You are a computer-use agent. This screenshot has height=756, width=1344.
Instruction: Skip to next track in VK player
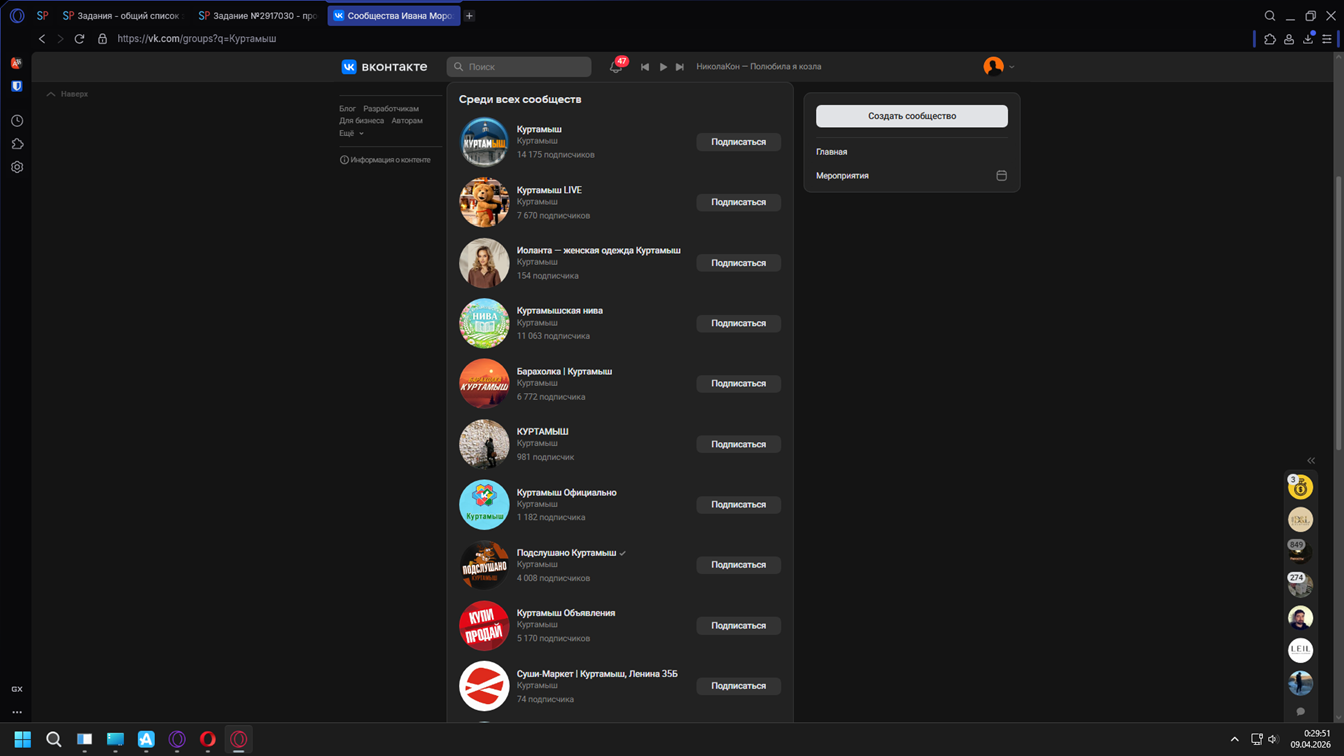click(x=680, y=67)
